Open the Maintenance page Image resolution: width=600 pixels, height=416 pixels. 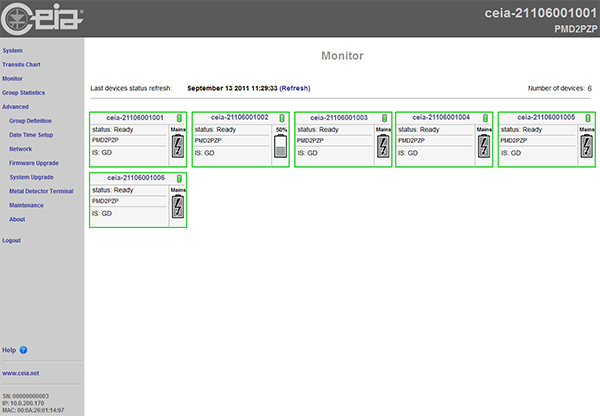(x=26, y=206)
